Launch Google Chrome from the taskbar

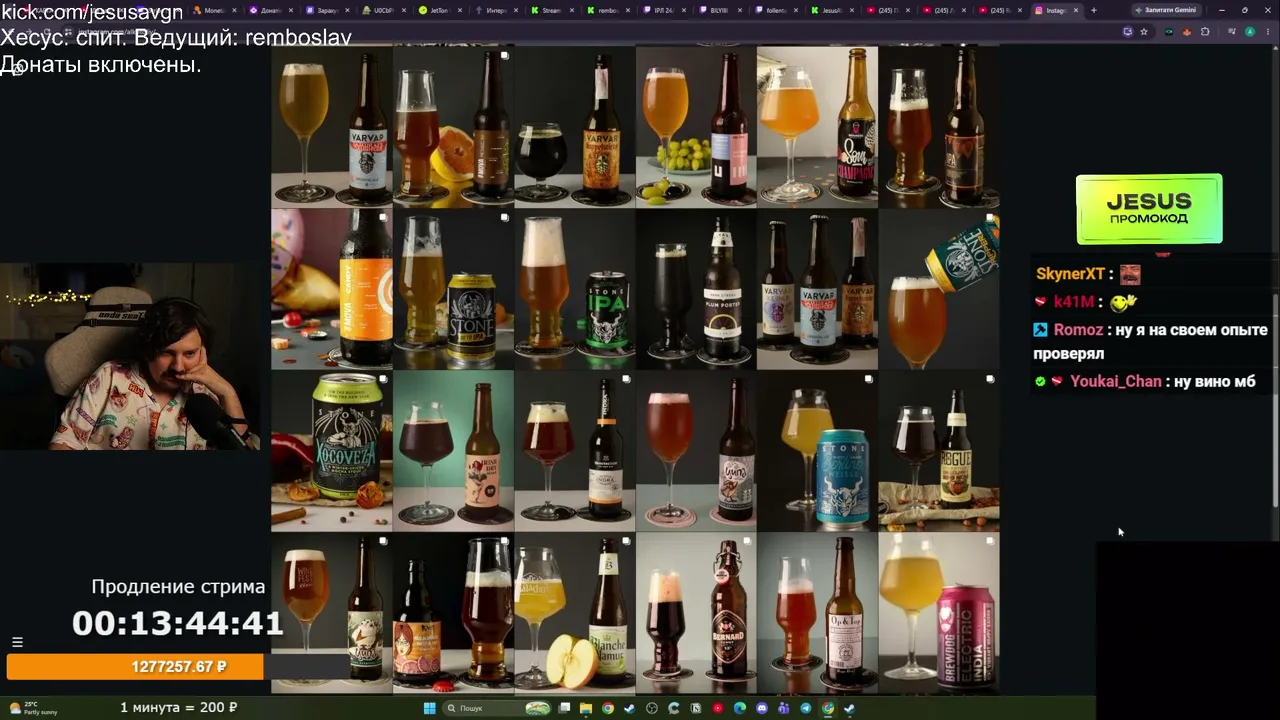pos(608,708)
